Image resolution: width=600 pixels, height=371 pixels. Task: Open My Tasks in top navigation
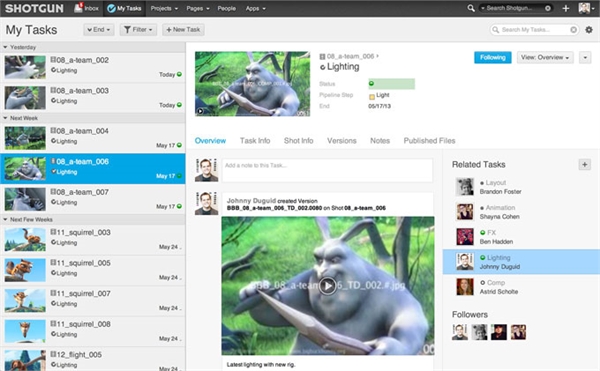(x=124, y=8)
